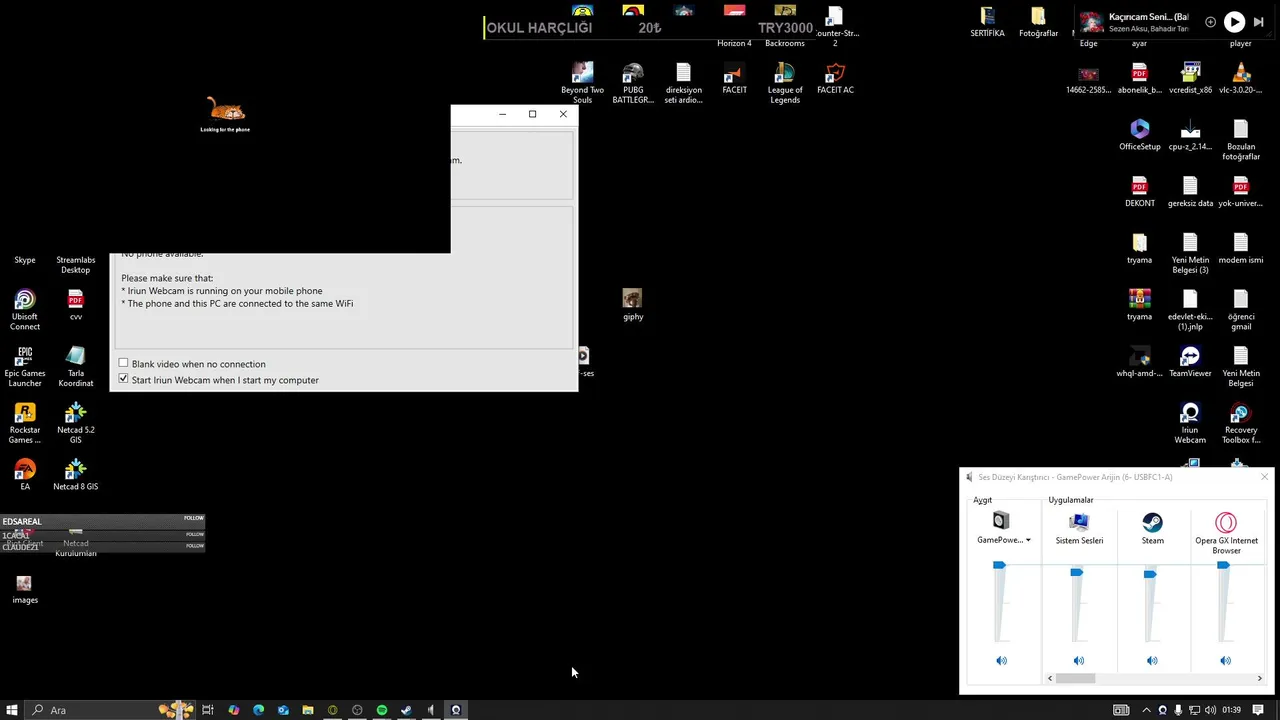Screen dimensions: 1280x720
Task: Maximize the Iriun Webcam window
Action: tap(532, 114)
